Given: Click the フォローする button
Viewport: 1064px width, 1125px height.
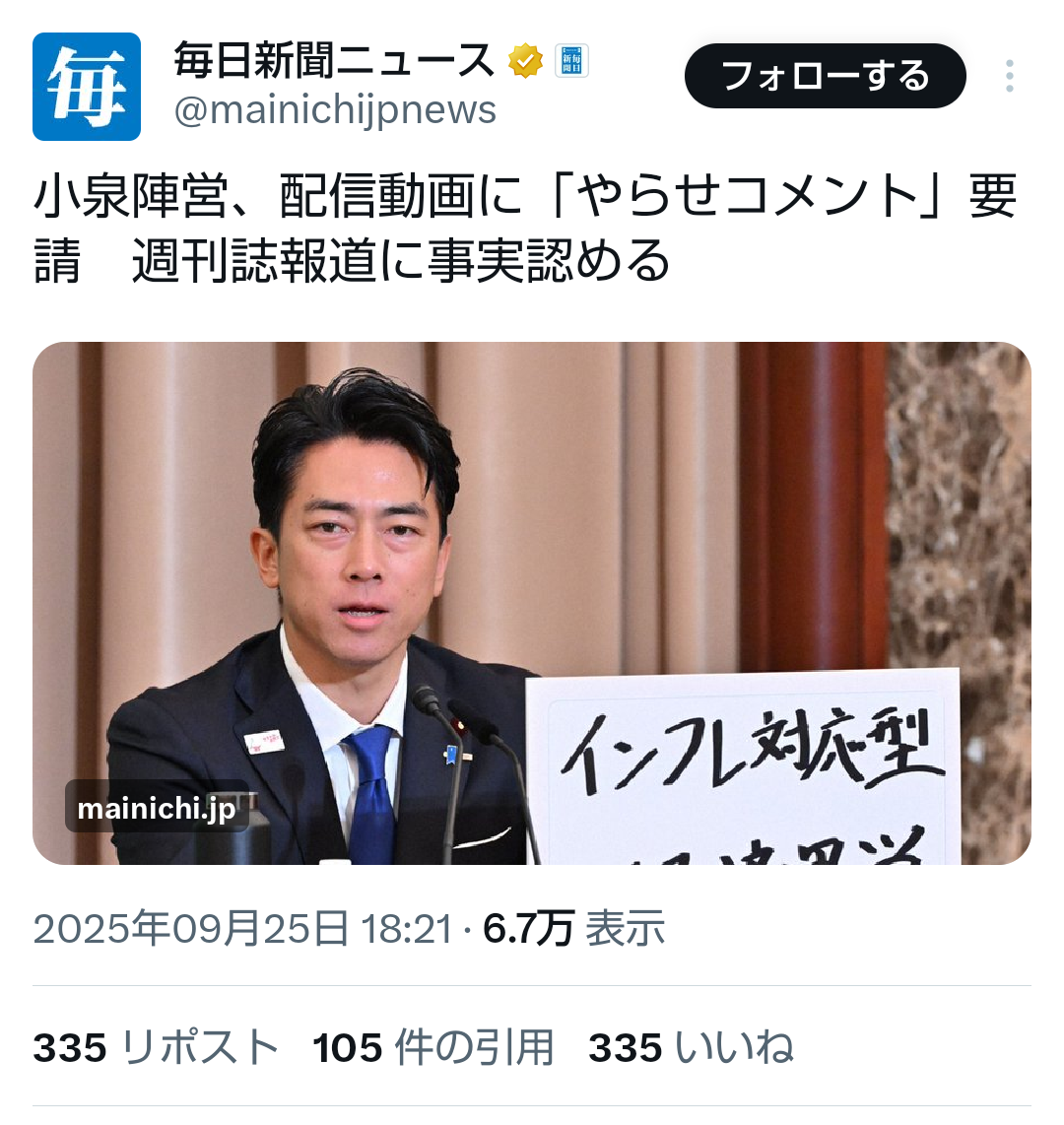Looking at the screenshot, I should [x=825, y=75].
